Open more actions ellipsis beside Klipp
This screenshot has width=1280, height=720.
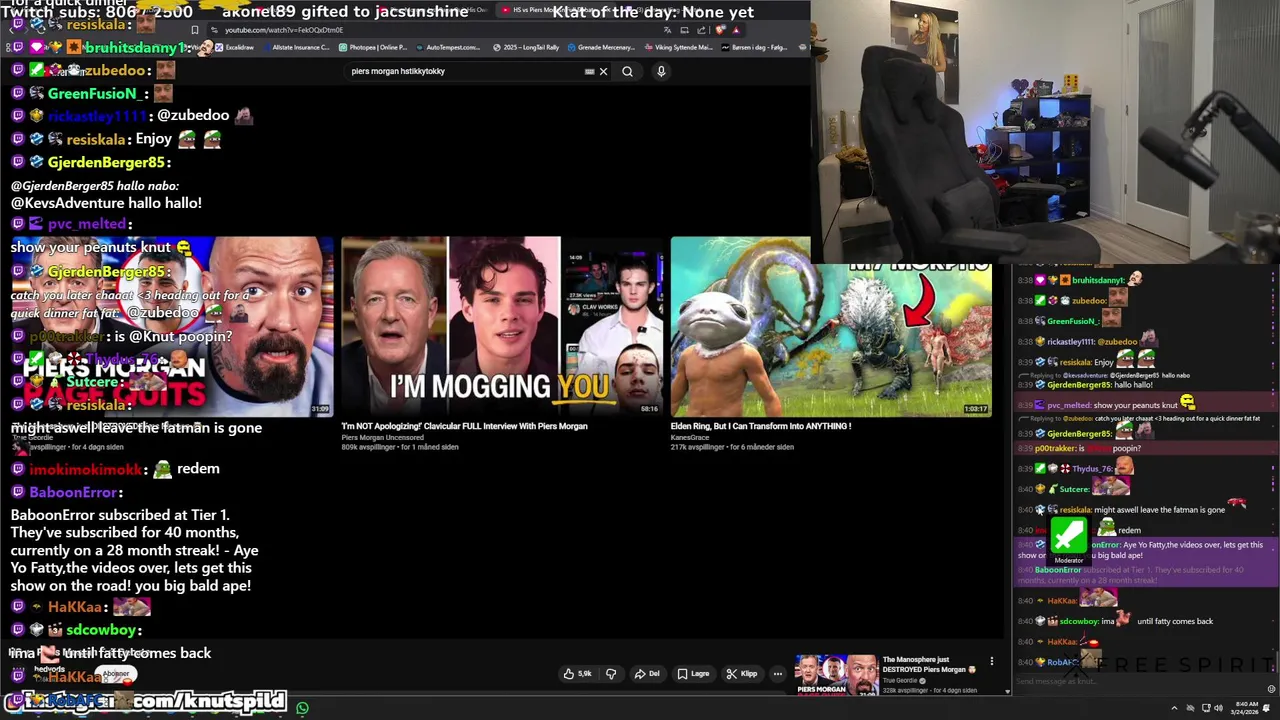click(x=777, y=674)
